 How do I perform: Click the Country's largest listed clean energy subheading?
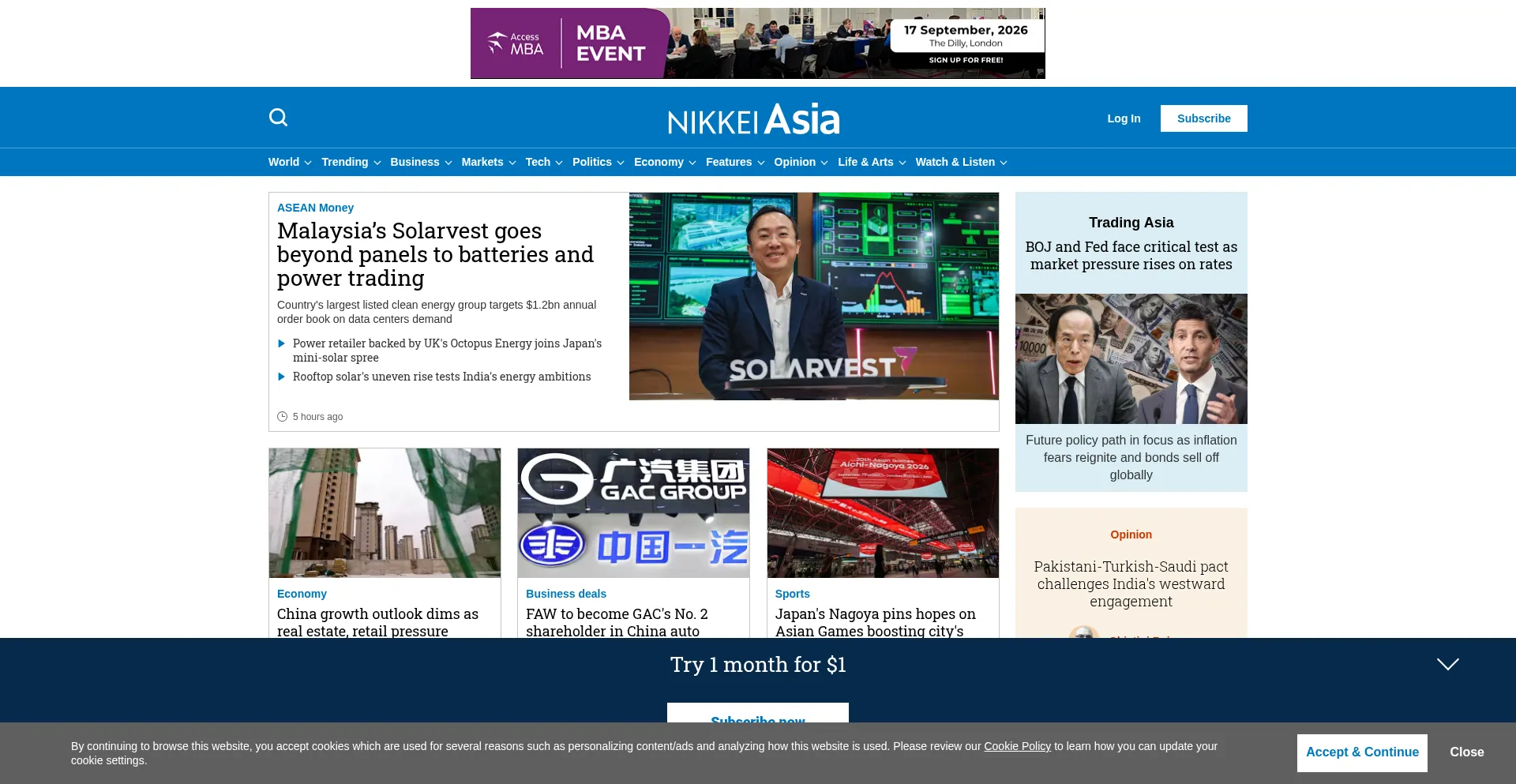tap(437, 312)
